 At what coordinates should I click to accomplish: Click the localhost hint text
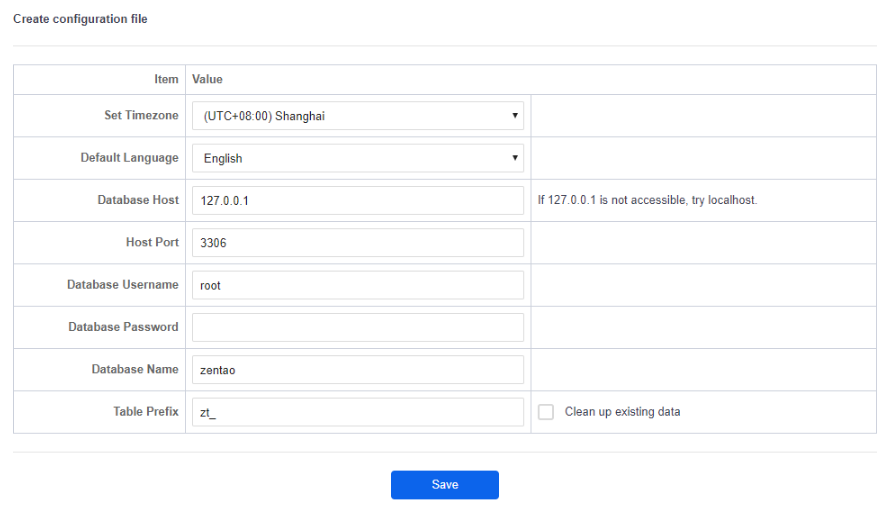(647, 200)
